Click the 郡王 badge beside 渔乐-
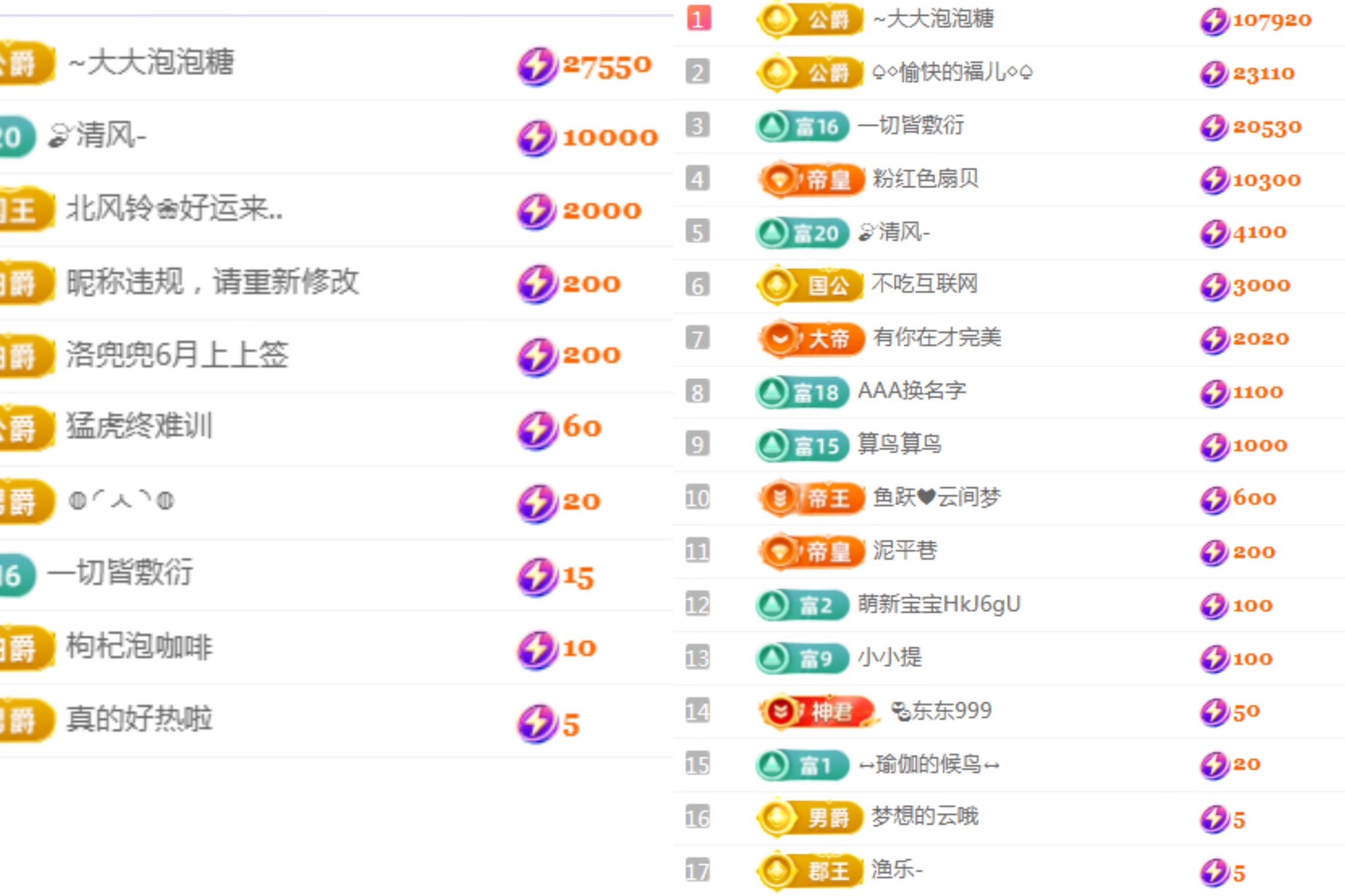 810,870
